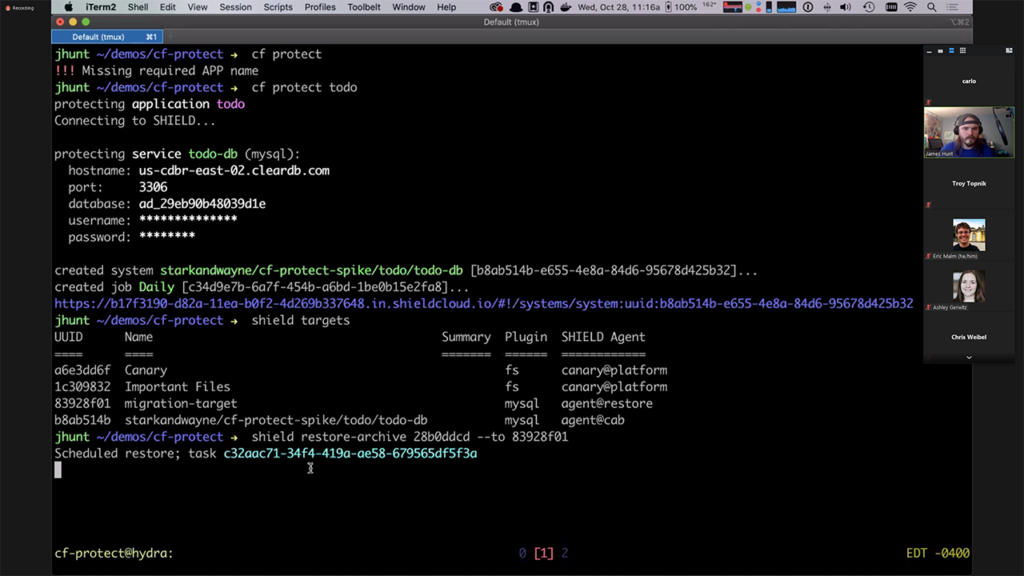Select Ashley Gerwitz's participant thumbnail
The width and height of the screenshot is (1024, 576).
pos(969,286)
